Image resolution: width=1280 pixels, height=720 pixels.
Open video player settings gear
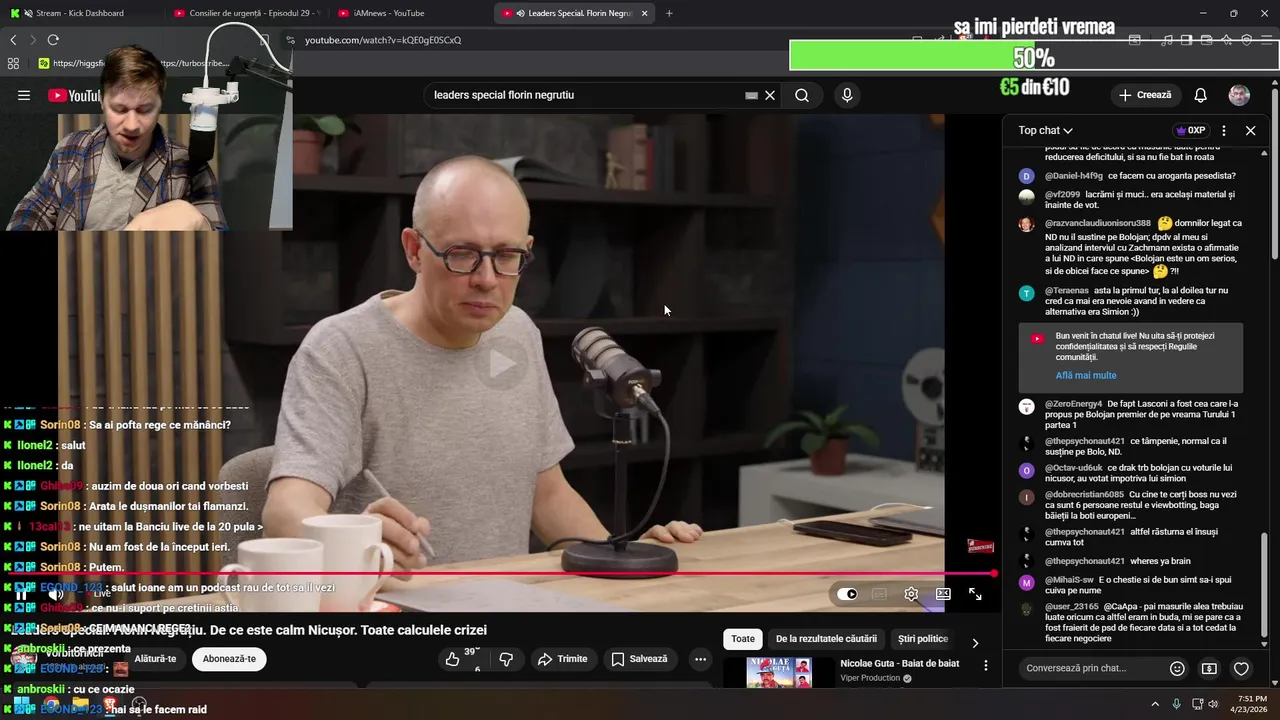coord(911,594)
